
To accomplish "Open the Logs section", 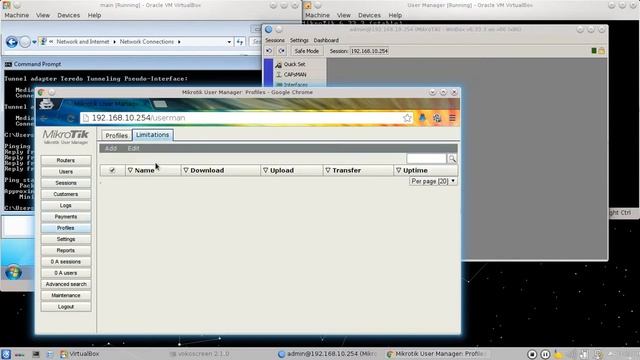I will (66, 205).
